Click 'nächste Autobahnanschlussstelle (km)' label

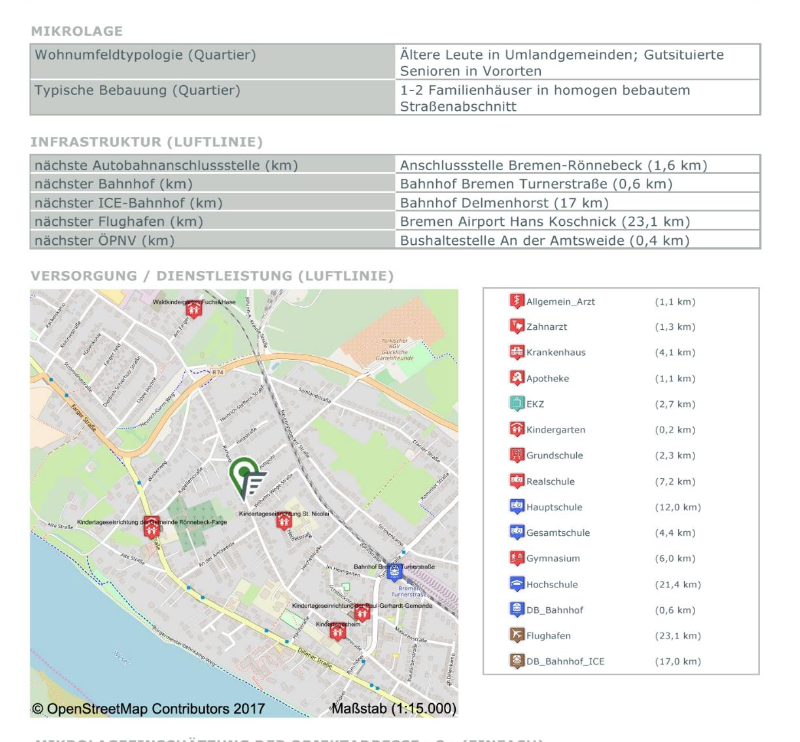[166, 165]
